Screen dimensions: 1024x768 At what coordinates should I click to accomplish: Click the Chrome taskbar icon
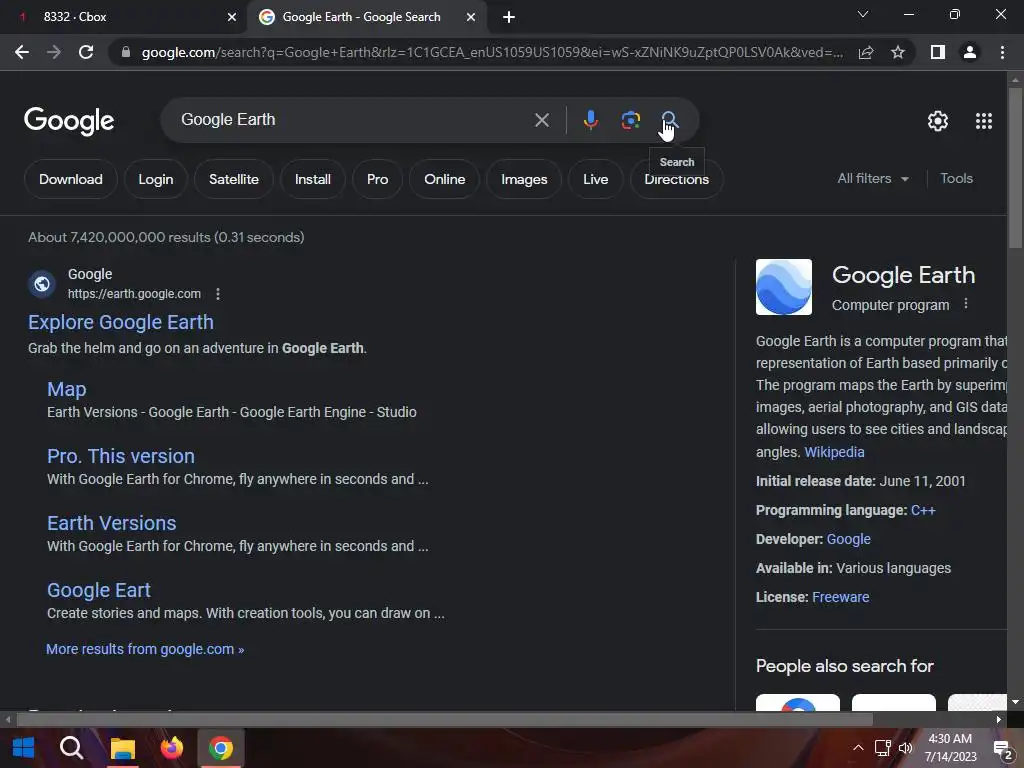(221, 748)
